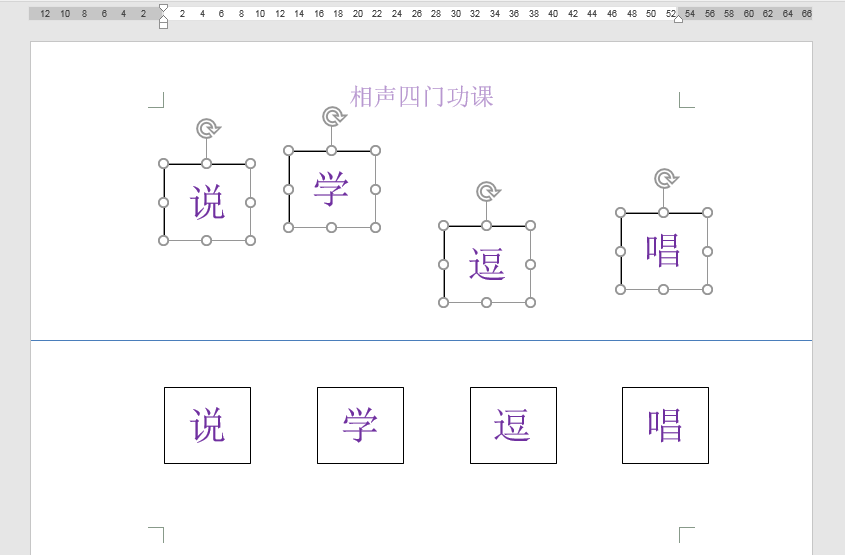Select the top 逗 text box
The height and width of the screenshot is (555, 845).
(487, 264)
